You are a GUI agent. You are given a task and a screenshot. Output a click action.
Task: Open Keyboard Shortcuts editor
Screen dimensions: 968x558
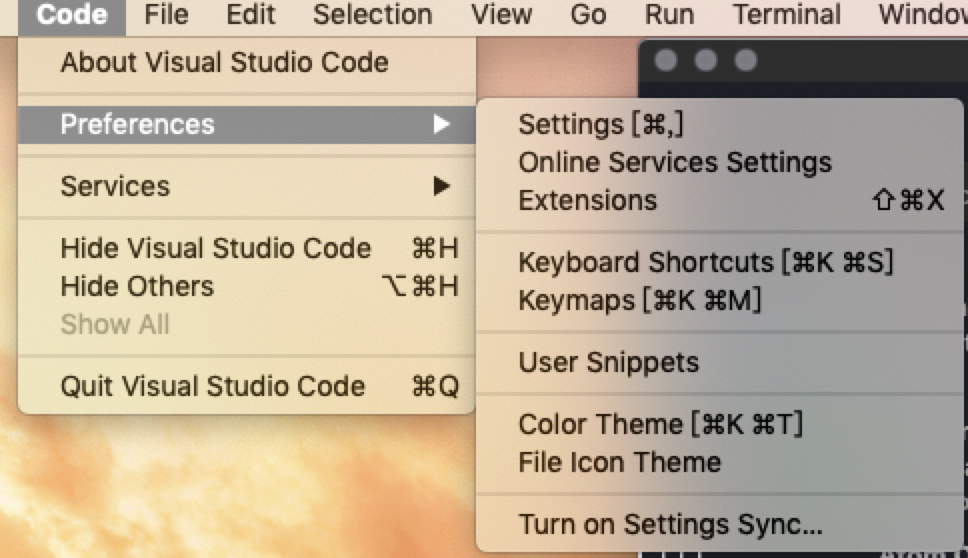pos(720,262)
